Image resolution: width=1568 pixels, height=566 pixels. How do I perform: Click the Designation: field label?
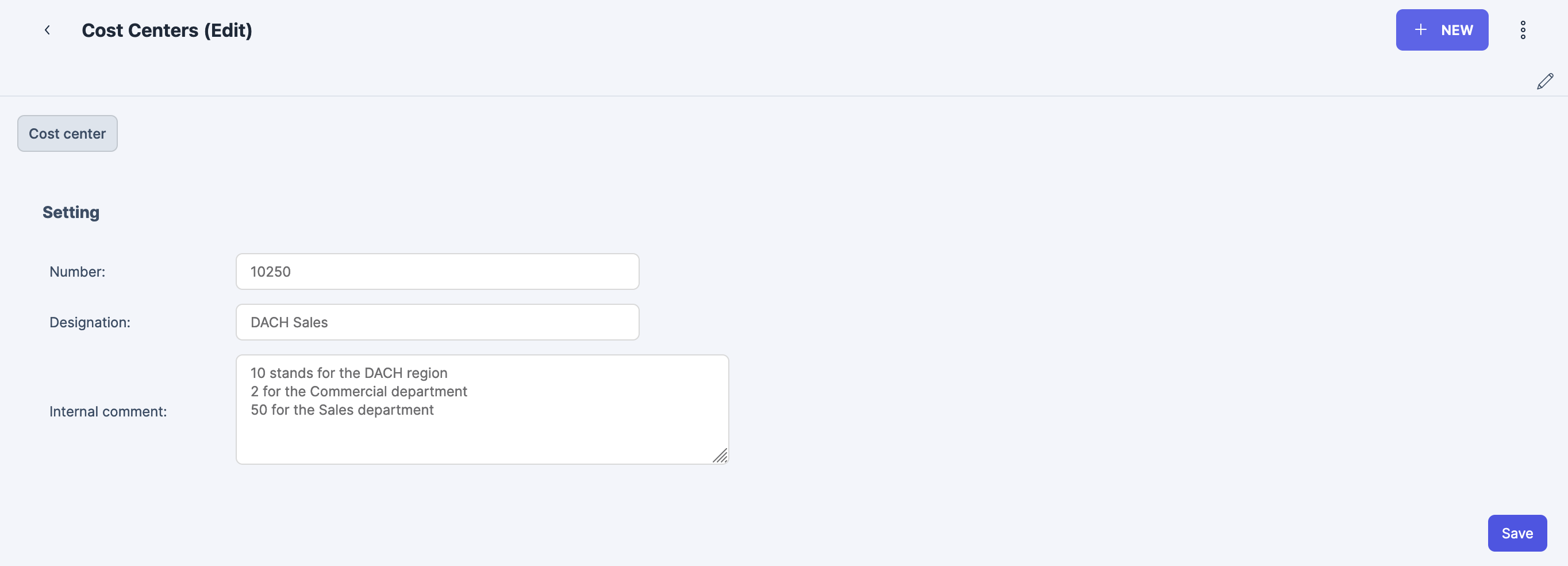90,322
